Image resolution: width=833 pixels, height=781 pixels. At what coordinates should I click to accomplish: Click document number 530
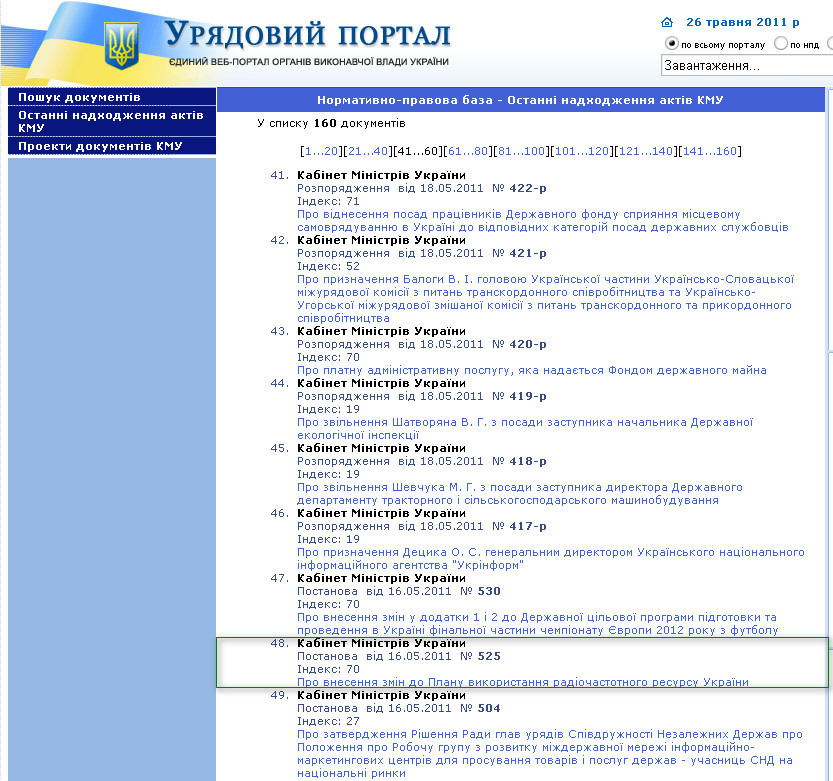coord(489,591)
